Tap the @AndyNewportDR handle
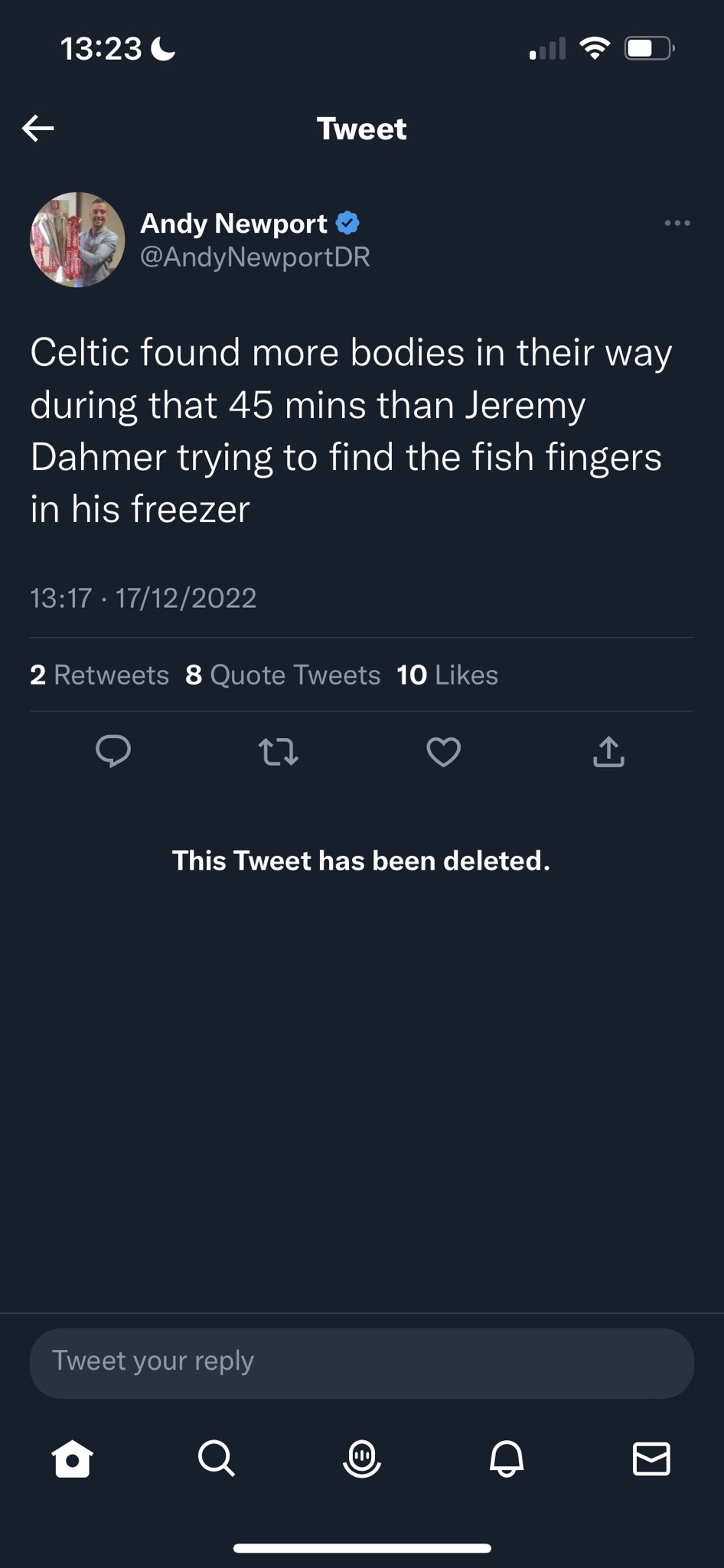This screenshot has width=724, height=1568. coord(255,257)
